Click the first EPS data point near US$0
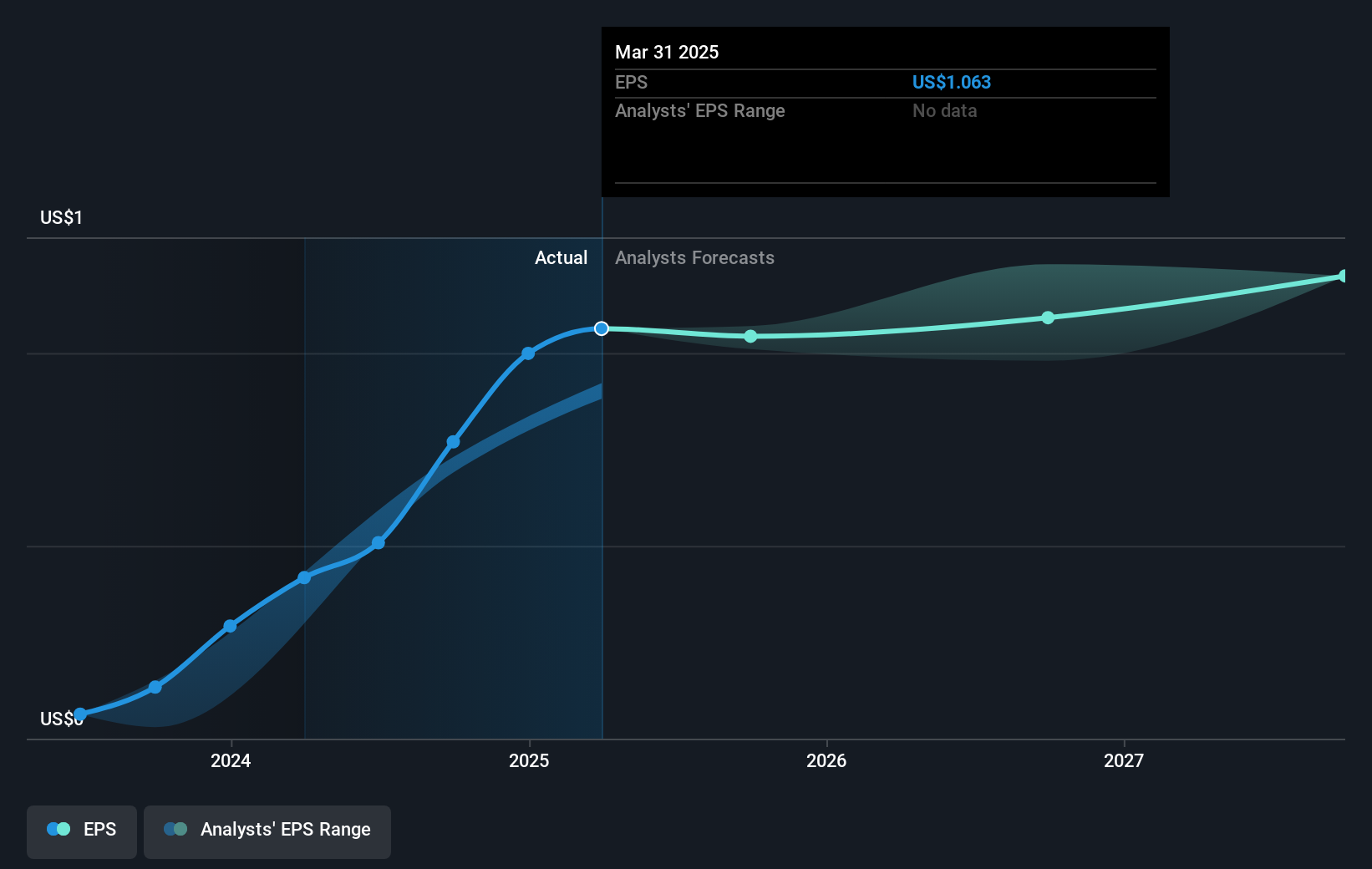Screen dimensions: 1372x869 [x=80, y=714]
